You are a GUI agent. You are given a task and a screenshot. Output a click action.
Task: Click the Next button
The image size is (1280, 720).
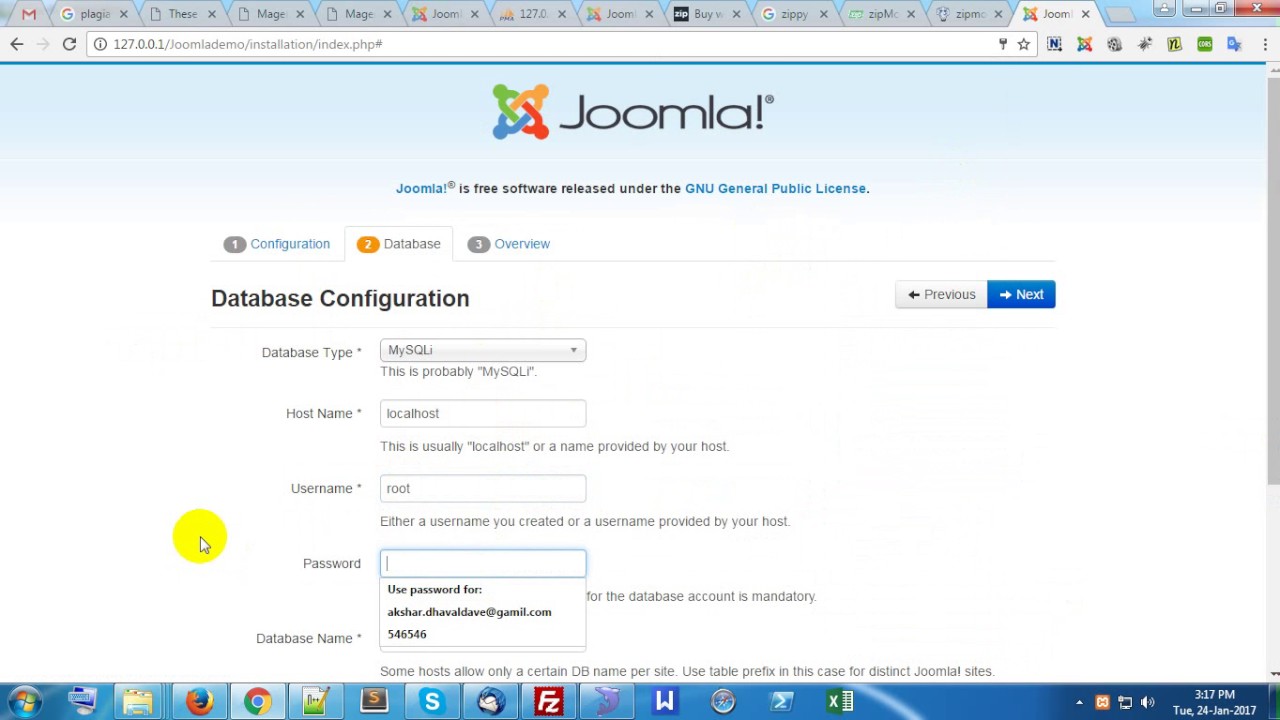coord(1021,294)
